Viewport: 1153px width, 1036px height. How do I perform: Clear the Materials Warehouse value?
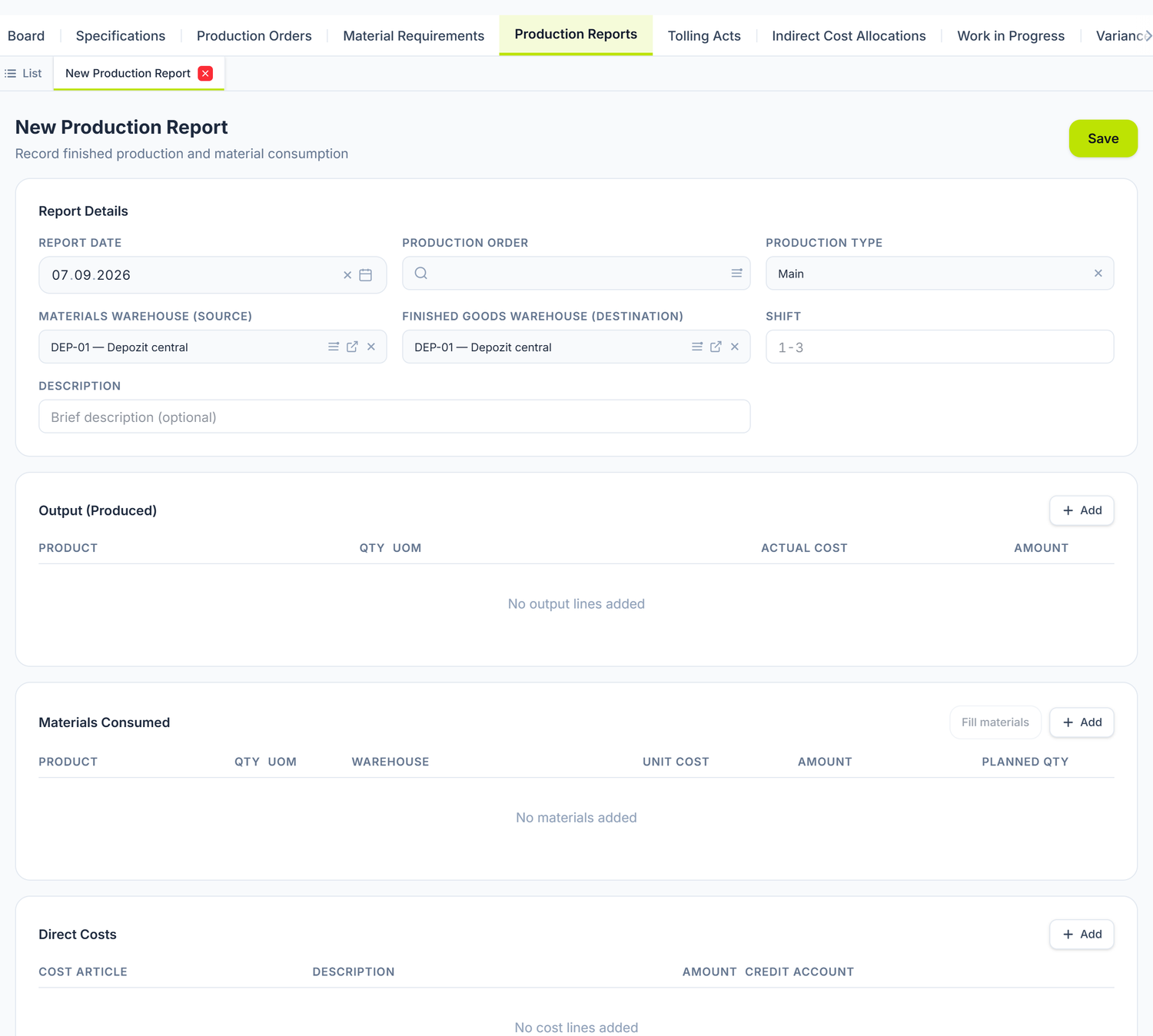coord(371,347)
